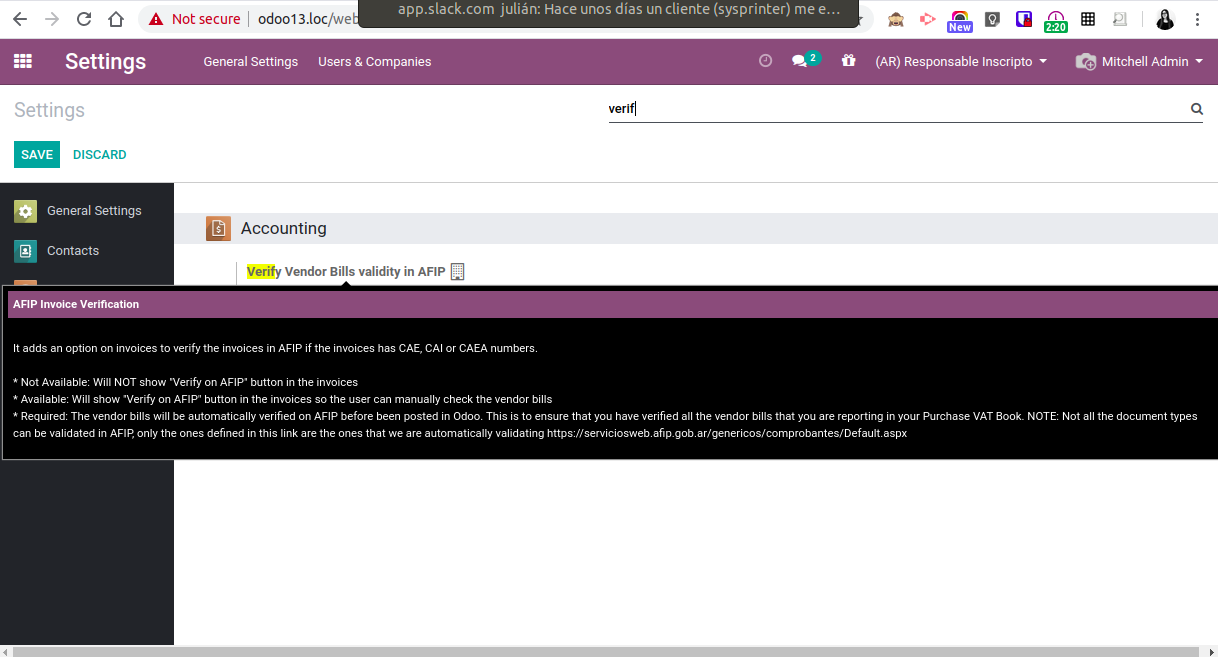Click the Accounting section heading
The height and width of the screenshot is (657, 1218).
coord(284,228)
